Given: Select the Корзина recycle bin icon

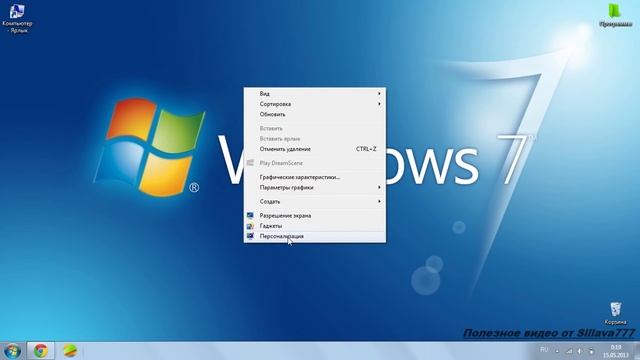Looking at the screenshot, I should tap(615, 313).
